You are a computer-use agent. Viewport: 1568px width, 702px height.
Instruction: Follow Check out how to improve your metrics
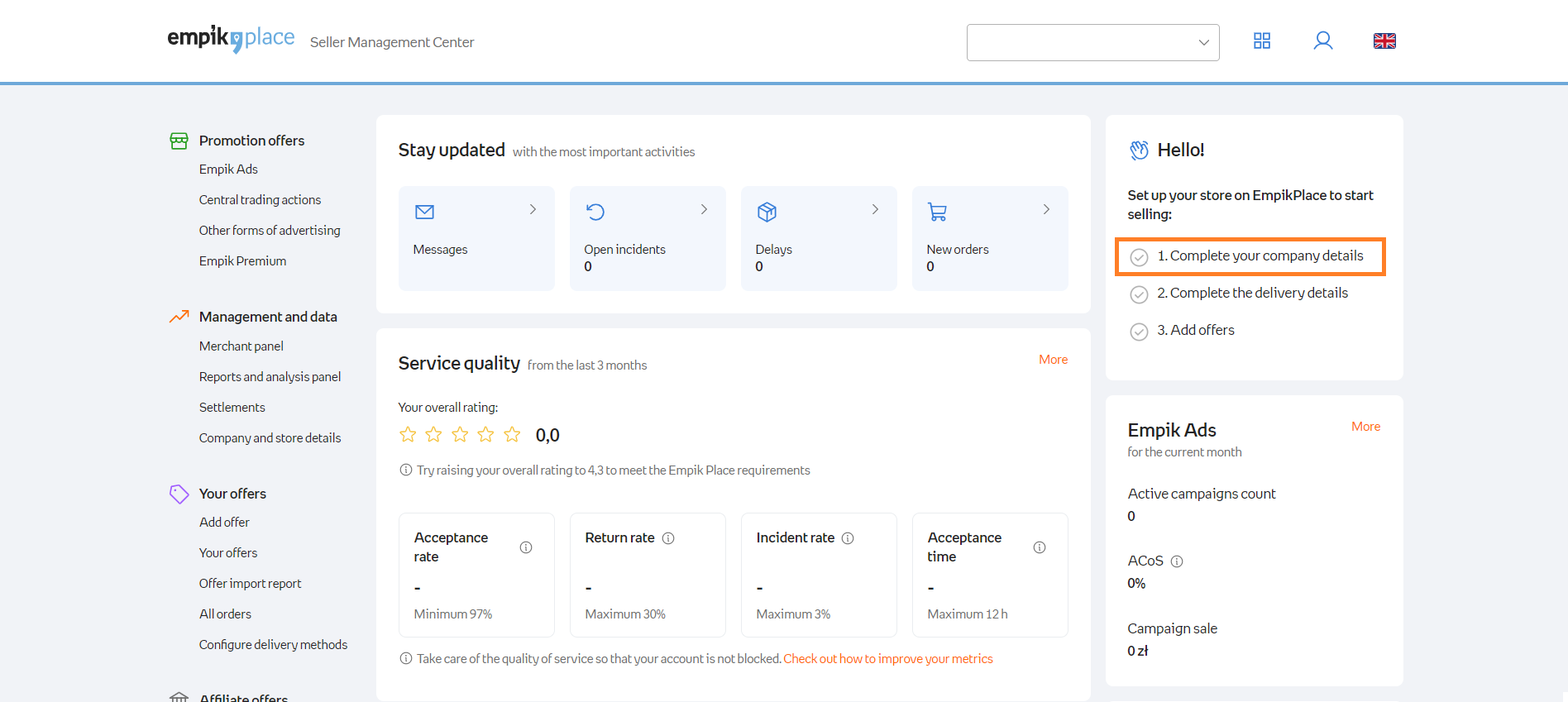tap(887, 659)
